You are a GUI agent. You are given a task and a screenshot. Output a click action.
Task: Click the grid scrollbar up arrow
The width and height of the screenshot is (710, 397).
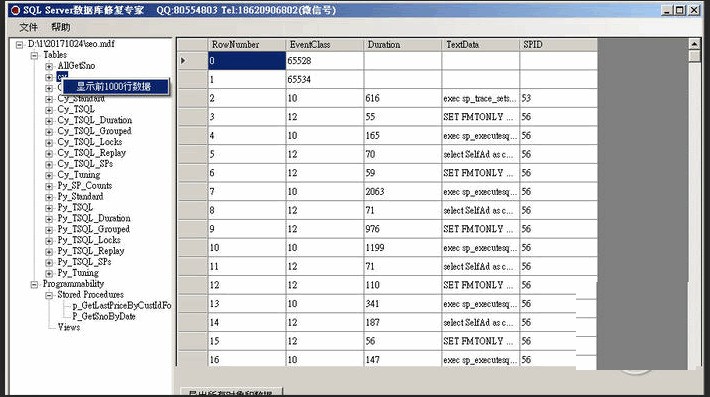pos(694,44)
